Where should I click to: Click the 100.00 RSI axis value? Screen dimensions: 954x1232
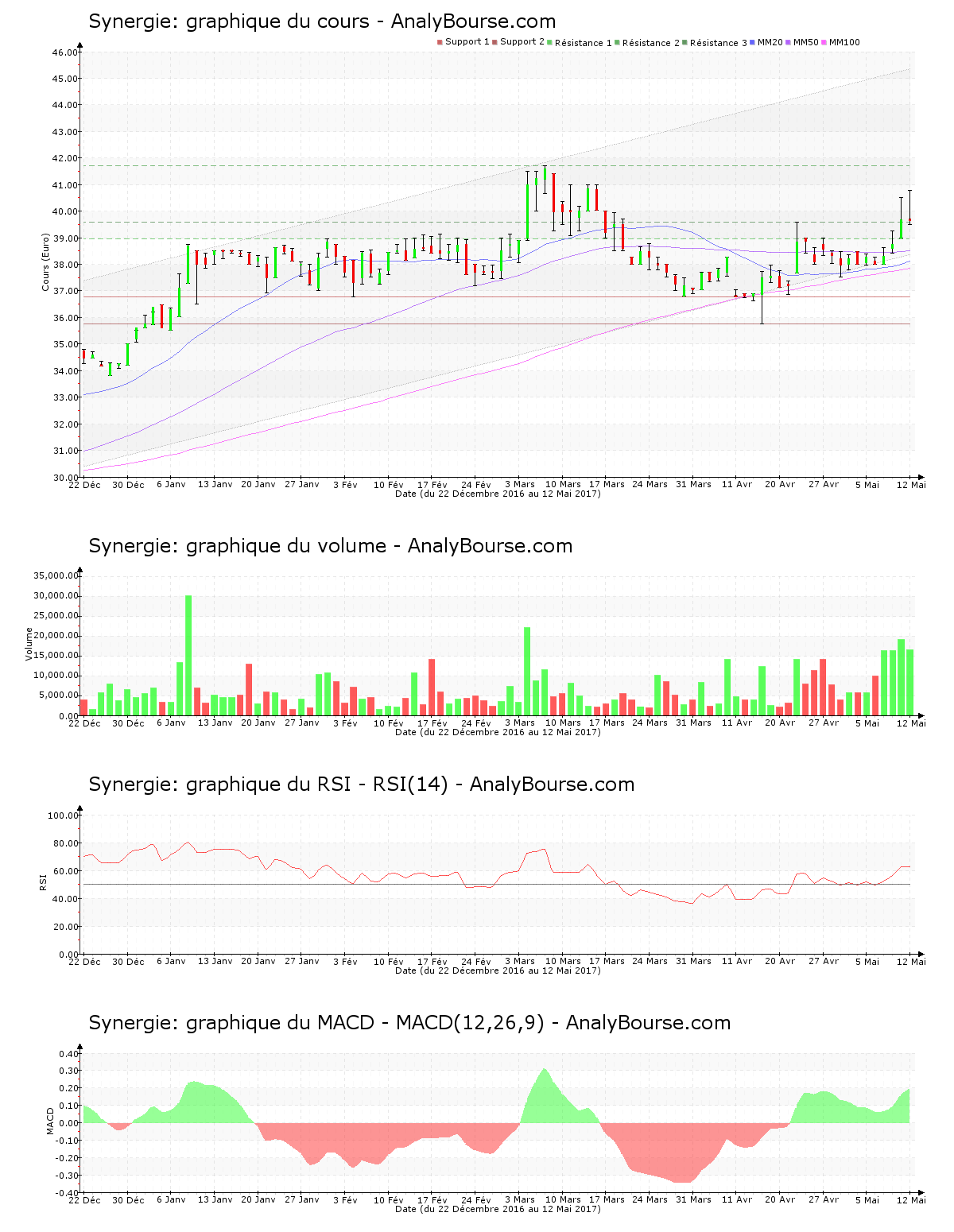click(63, 816)
